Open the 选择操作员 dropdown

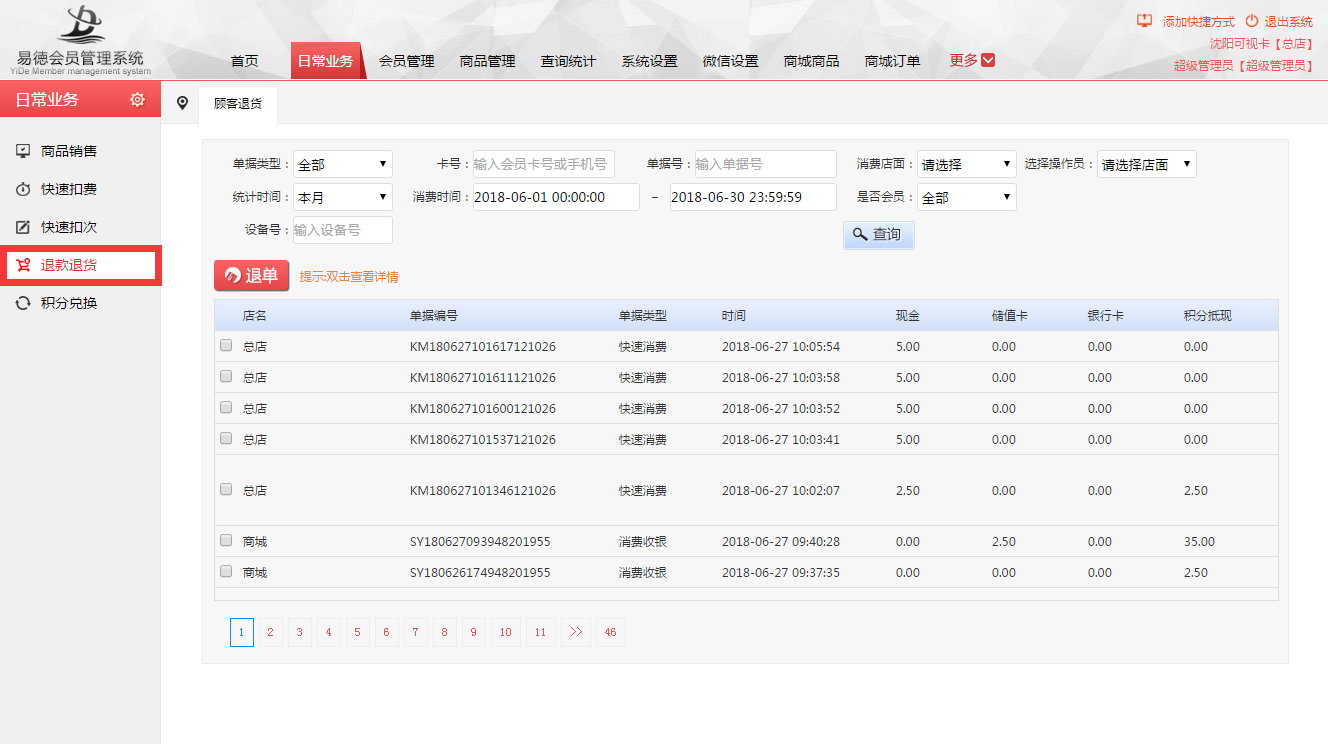tap(1147, 164)
